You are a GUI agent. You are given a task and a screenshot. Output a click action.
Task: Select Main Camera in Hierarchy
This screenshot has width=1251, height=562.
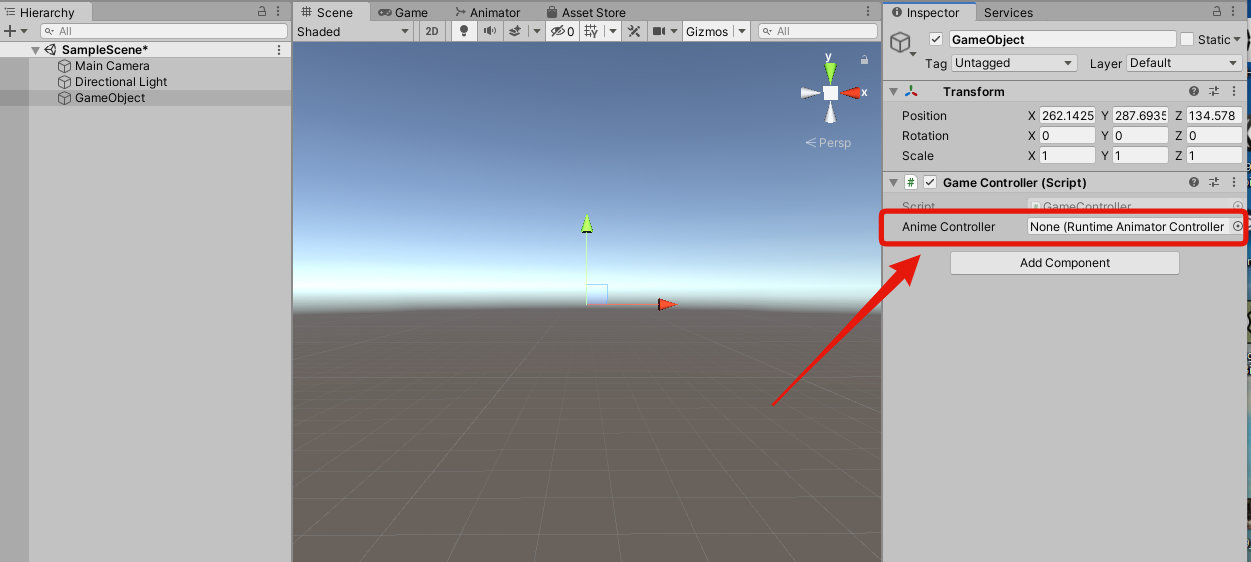112,66
